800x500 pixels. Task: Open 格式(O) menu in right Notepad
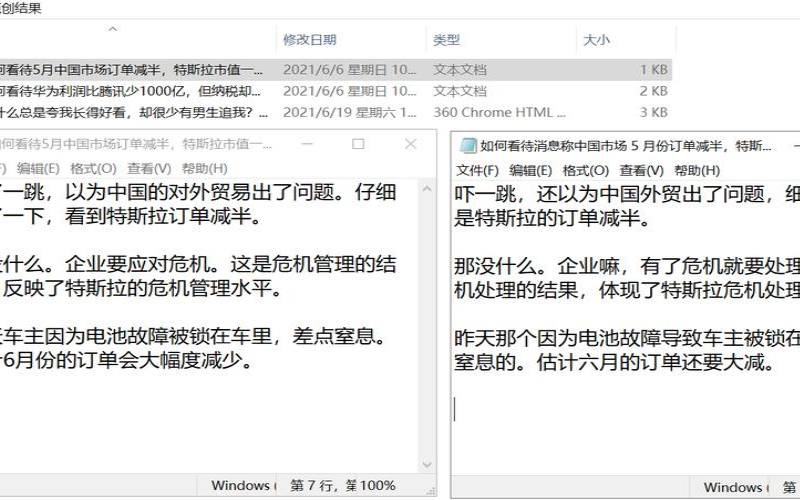pyautogui.click(x=586, y=170)
